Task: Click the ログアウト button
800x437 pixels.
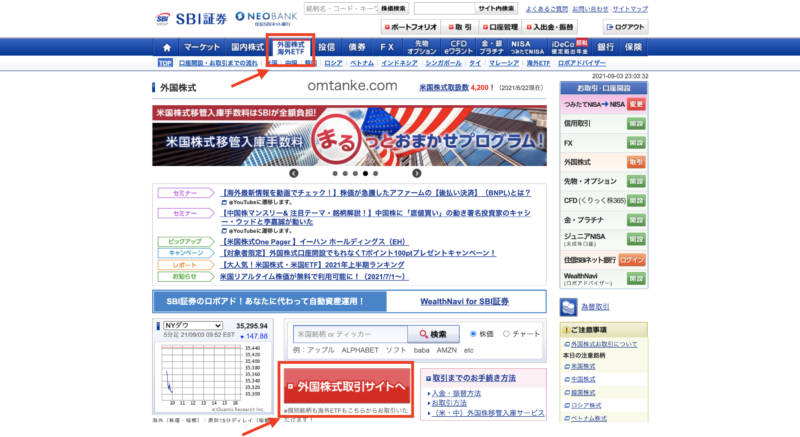Action: point(625,27)
